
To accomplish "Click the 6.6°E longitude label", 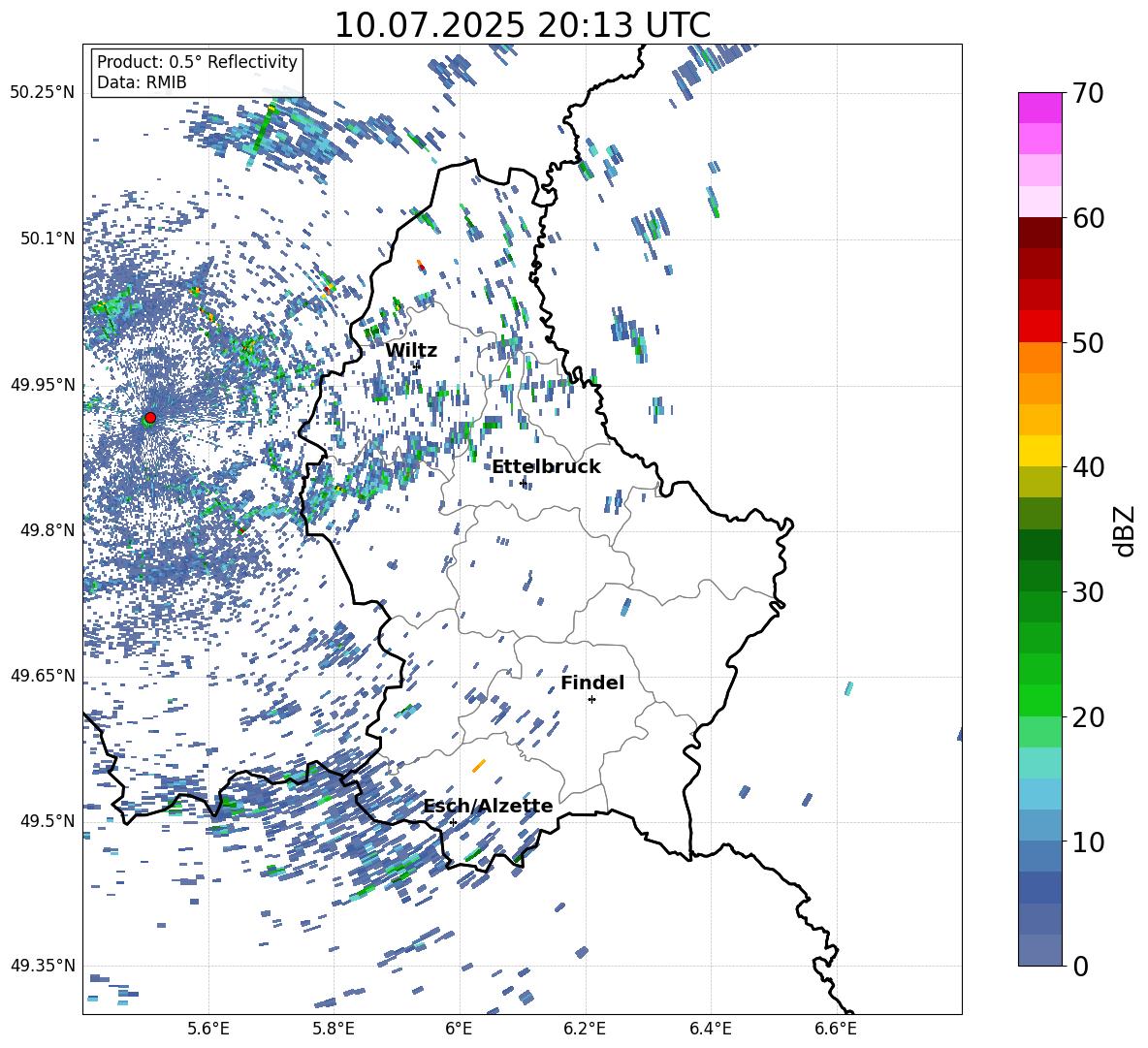I will (836, 1029).
